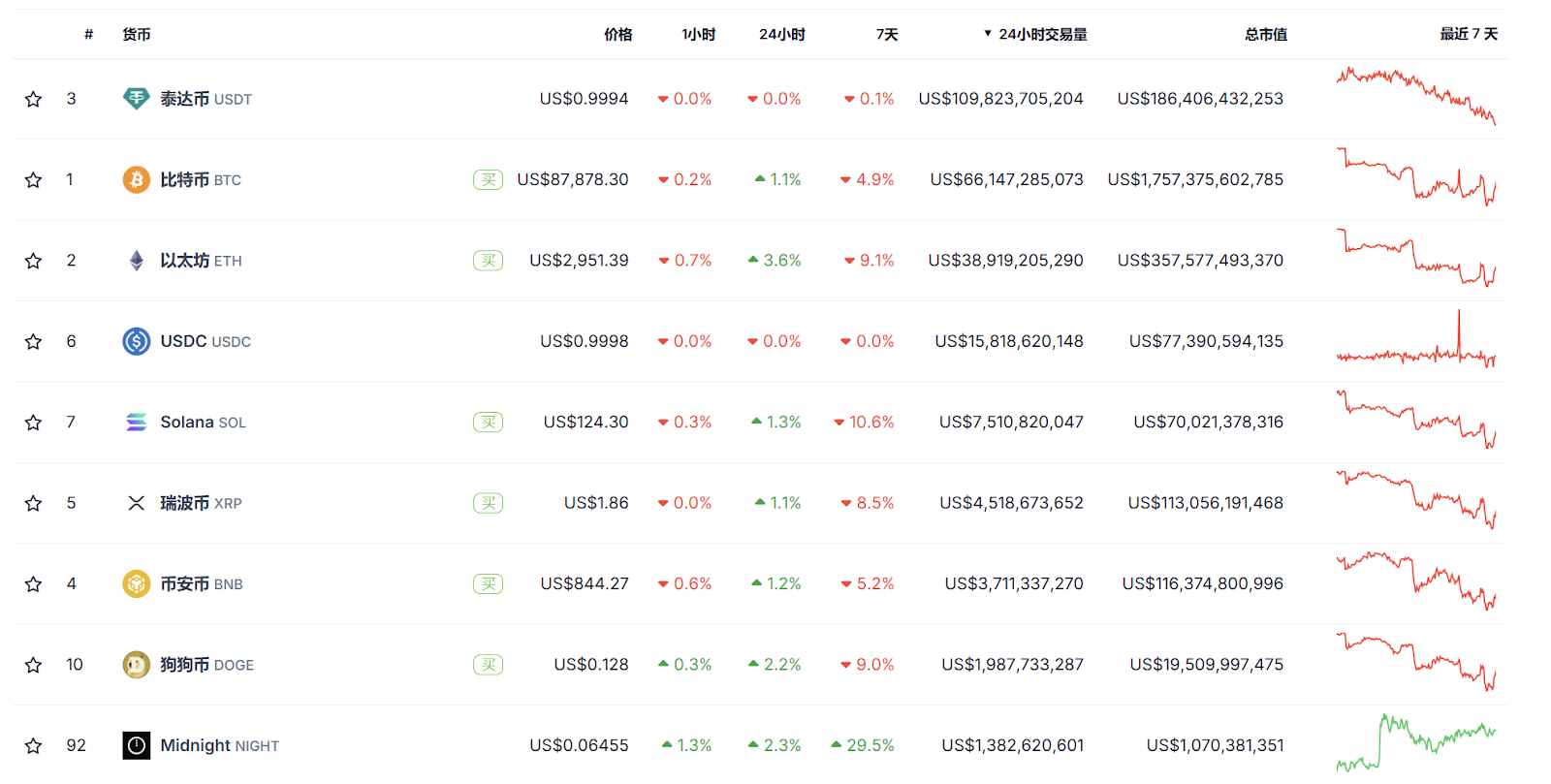Click the buy badge for DOGE
Viewport: 1551px width, 784px height.
click(488, 665)
